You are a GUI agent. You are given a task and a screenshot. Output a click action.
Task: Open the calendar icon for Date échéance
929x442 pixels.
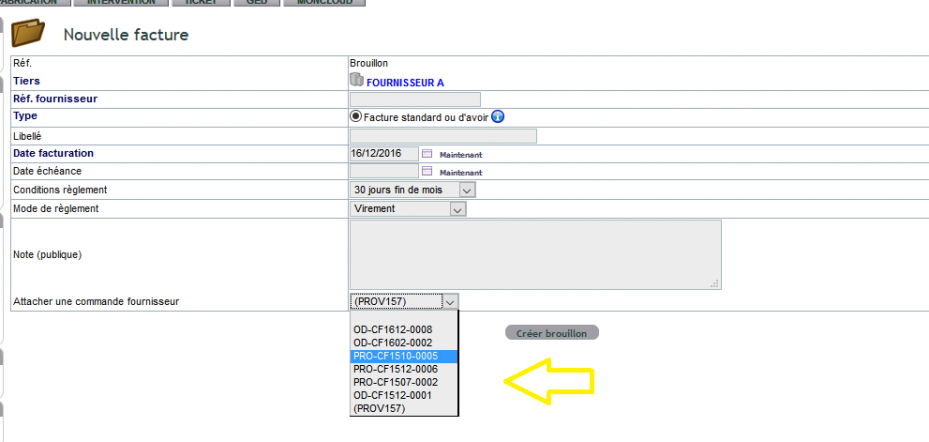click(427, 171)
